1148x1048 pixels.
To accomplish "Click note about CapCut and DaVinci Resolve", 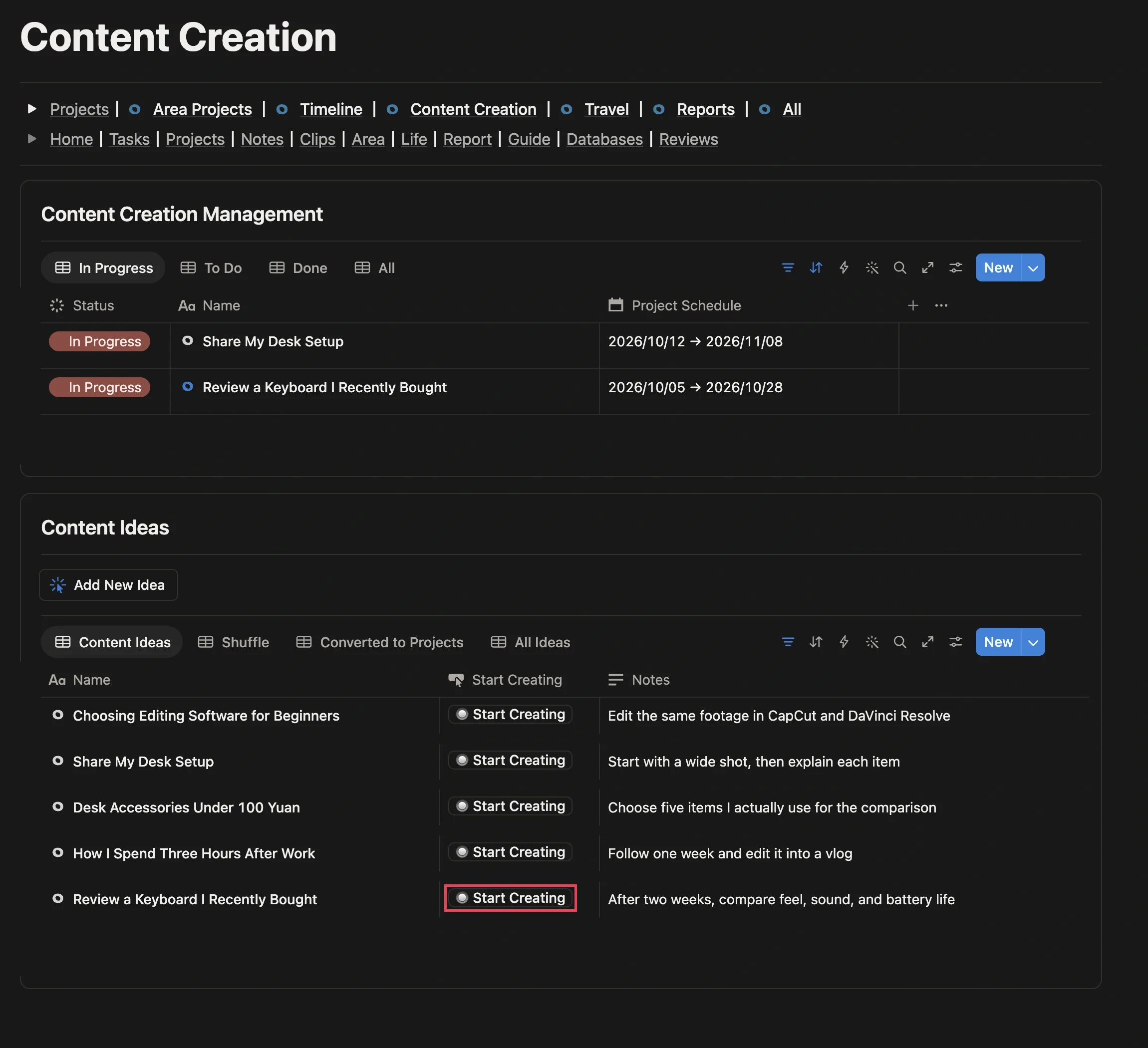I will (779, 716).
